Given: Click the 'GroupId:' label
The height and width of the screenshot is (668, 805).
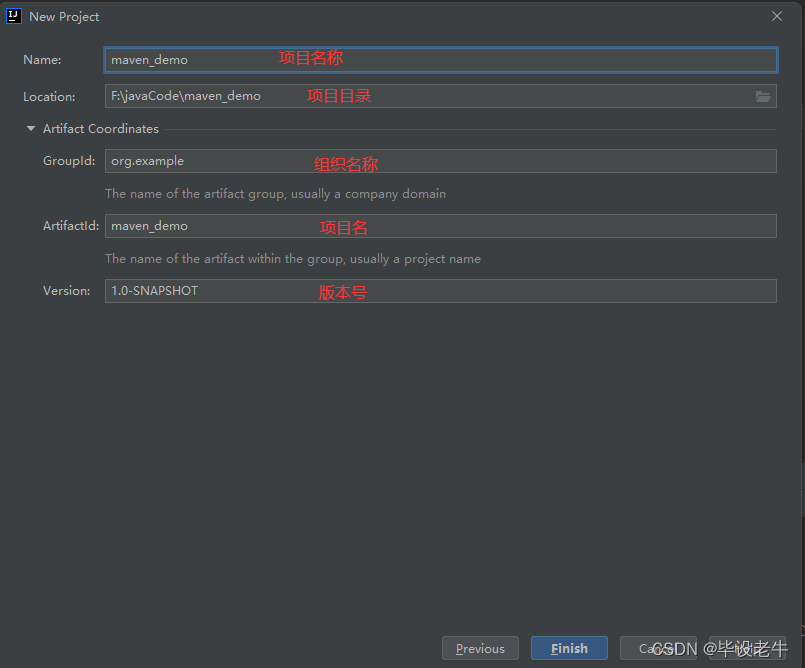Looking at the screenshot, I should click(x=69, y=161).
